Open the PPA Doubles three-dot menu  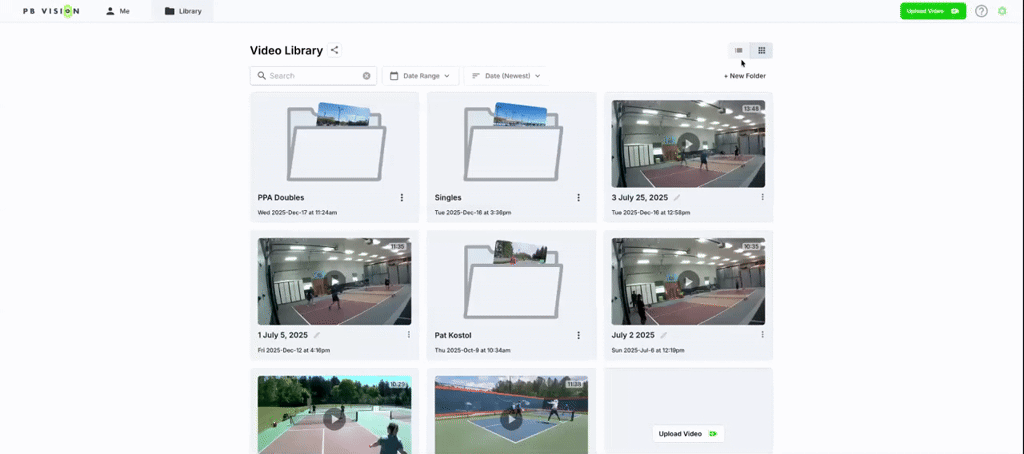(x=402, y=197)
